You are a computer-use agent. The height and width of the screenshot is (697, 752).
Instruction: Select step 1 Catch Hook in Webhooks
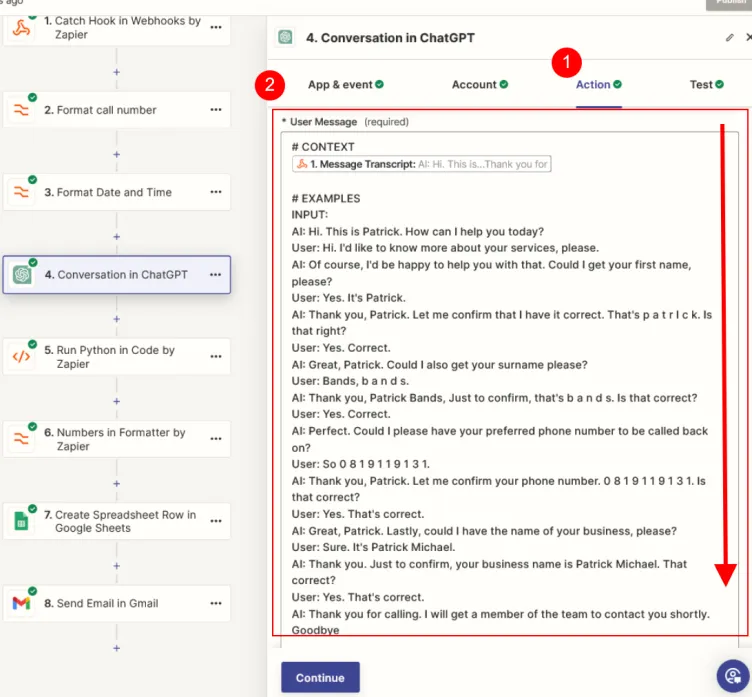click(117, 29)
